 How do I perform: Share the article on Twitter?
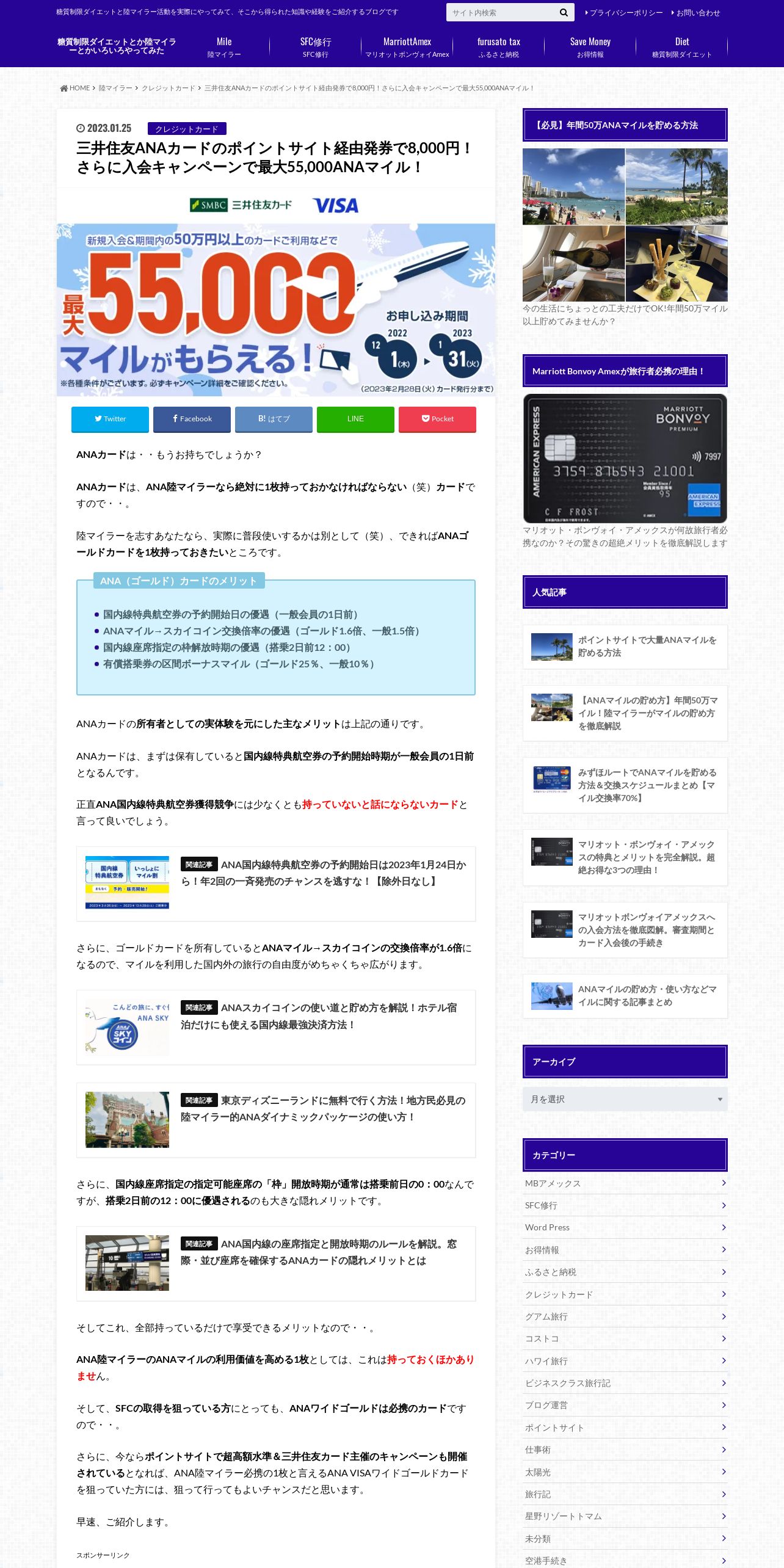pyautogui.click(x=110, y=419)
